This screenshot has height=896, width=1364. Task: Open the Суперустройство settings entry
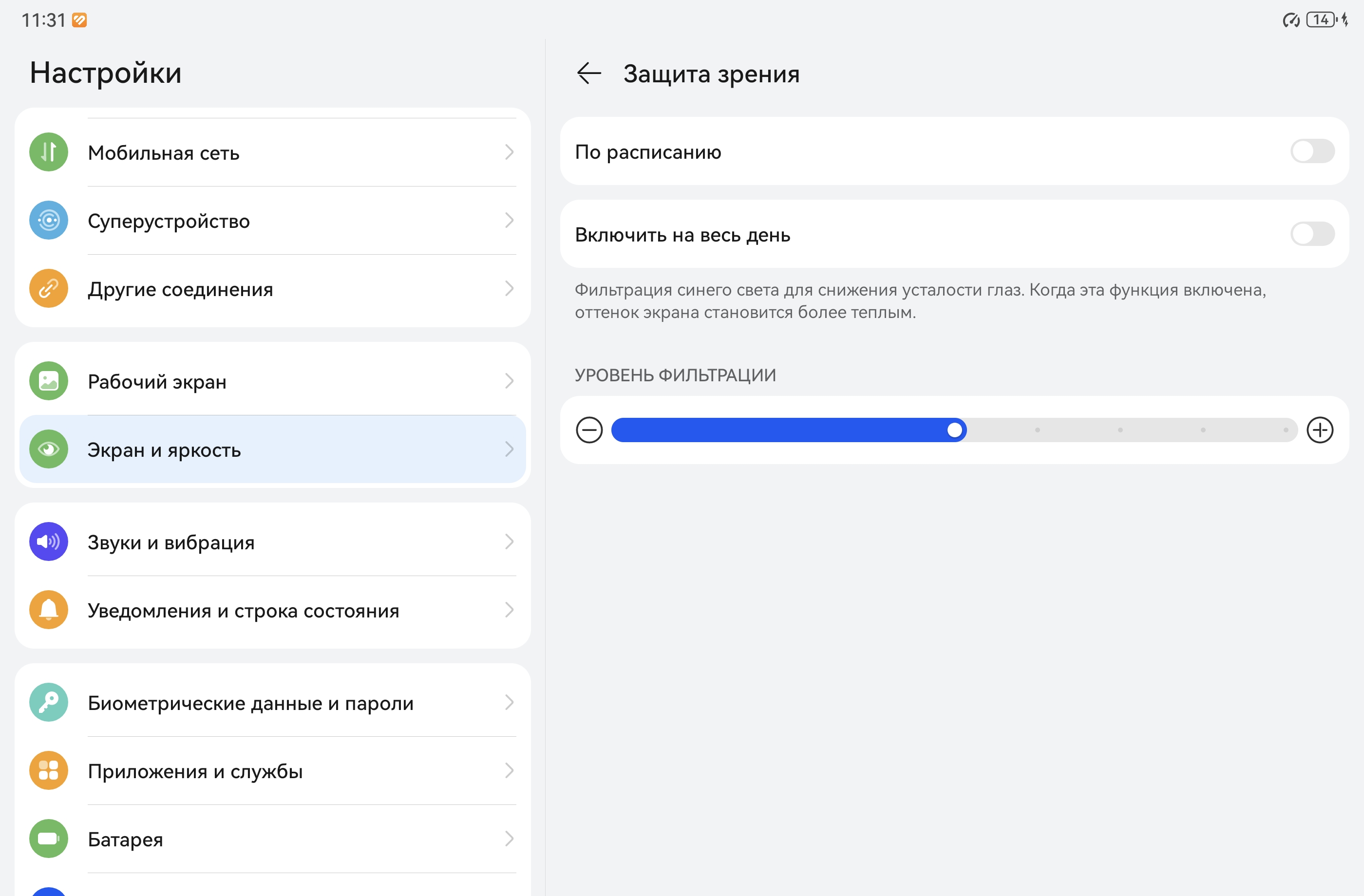(x=169, y=221)
